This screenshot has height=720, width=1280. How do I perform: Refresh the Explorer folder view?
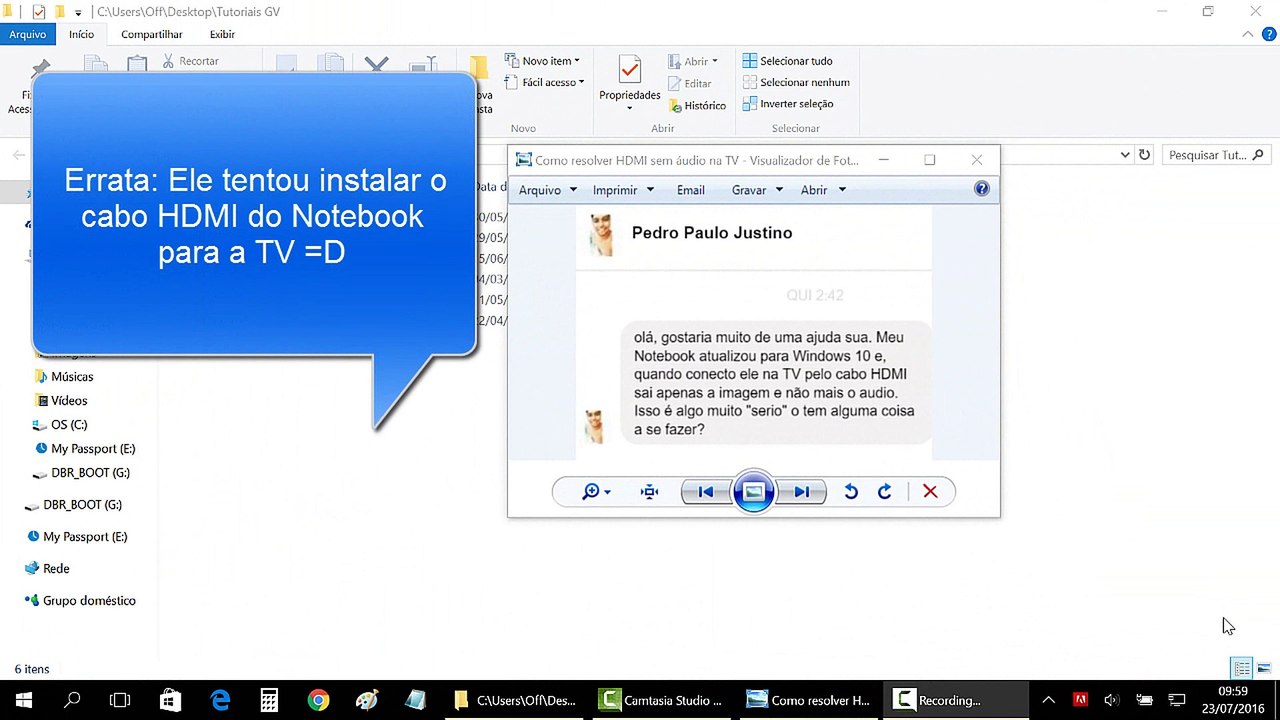1145,155
